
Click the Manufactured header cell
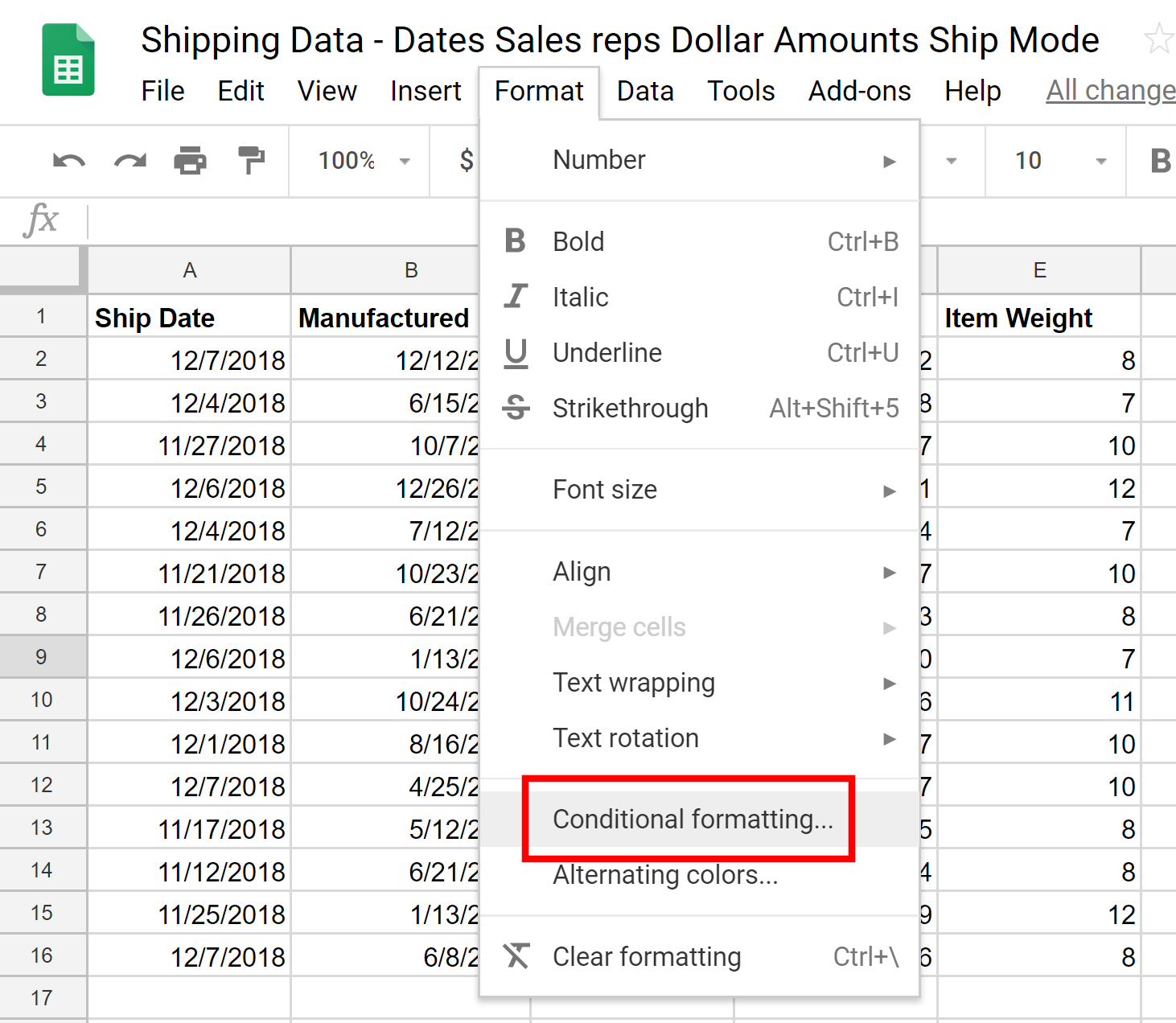384,317
